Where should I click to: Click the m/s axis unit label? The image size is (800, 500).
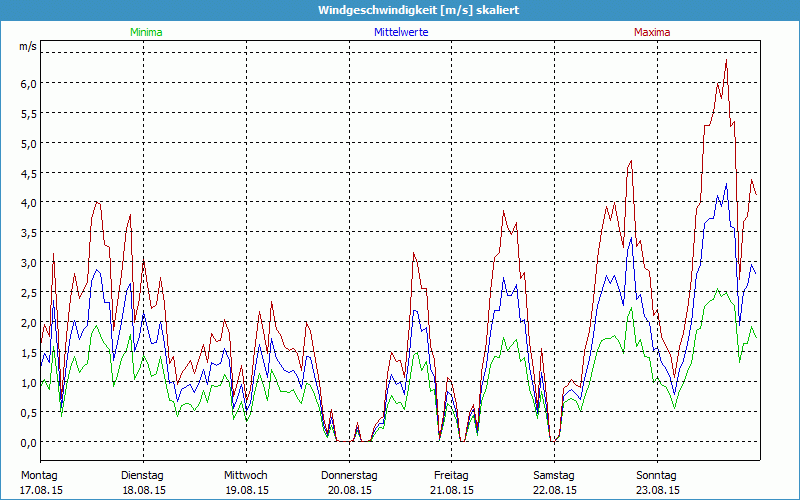(28, 47)
